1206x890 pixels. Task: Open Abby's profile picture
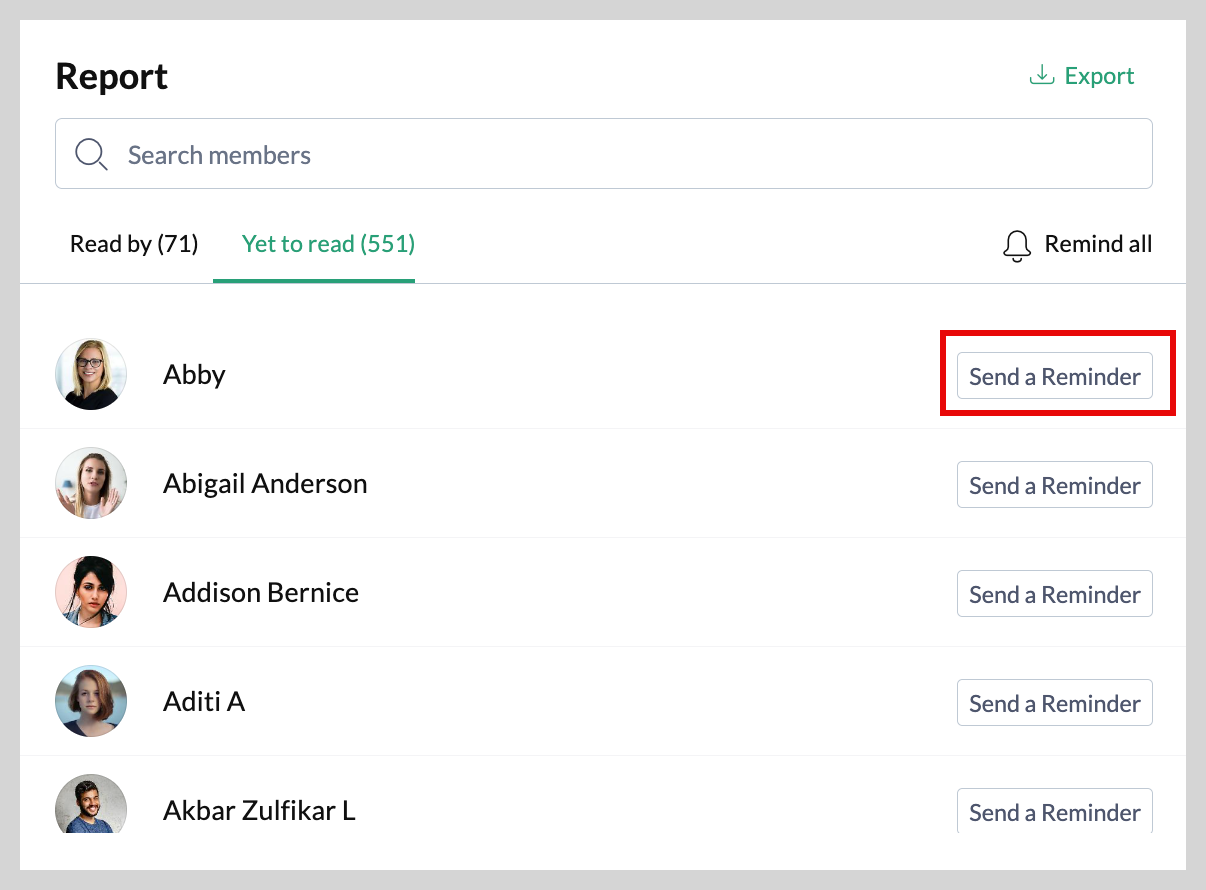[x=91, y=374]
